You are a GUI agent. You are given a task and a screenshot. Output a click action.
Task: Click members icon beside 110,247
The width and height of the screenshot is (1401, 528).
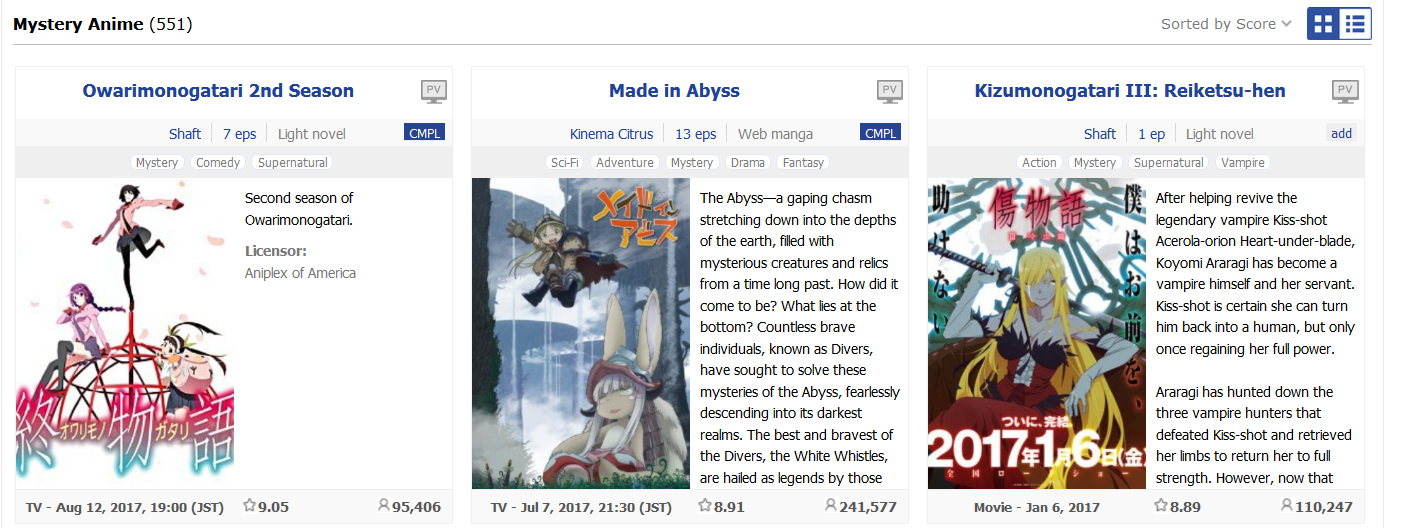click(x=1287, y=506)
